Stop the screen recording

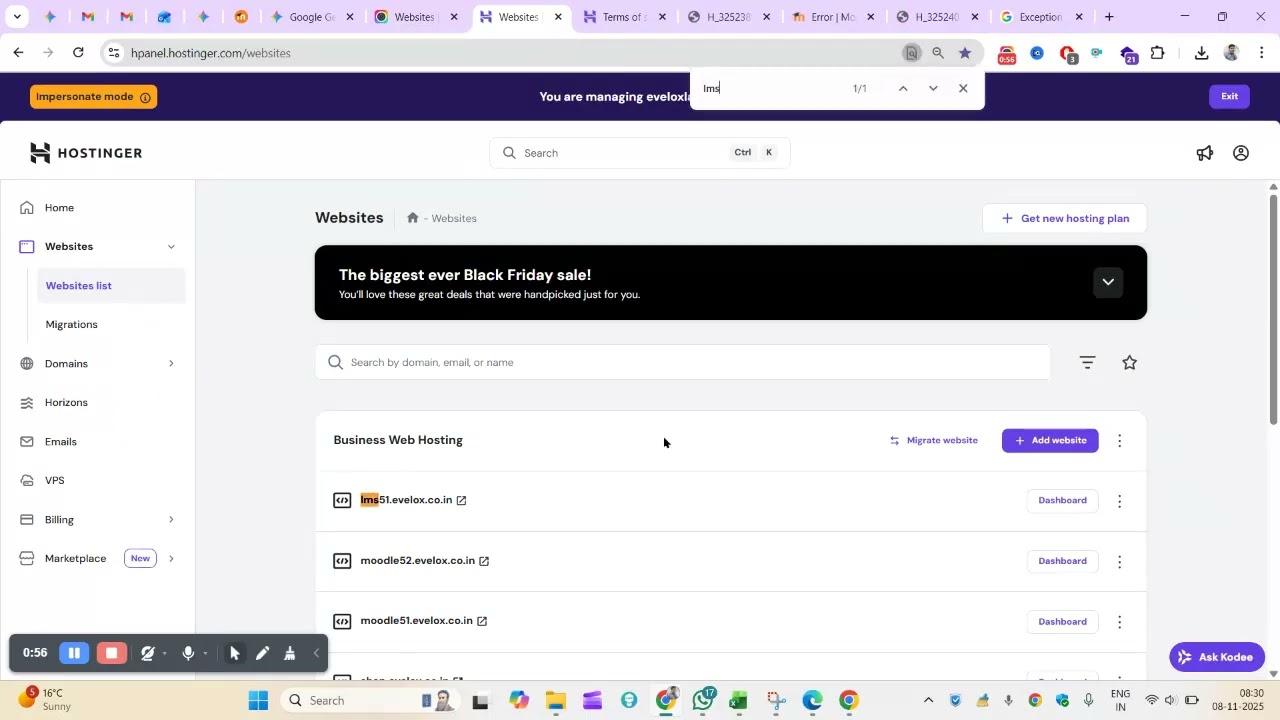tap(112, 653)
